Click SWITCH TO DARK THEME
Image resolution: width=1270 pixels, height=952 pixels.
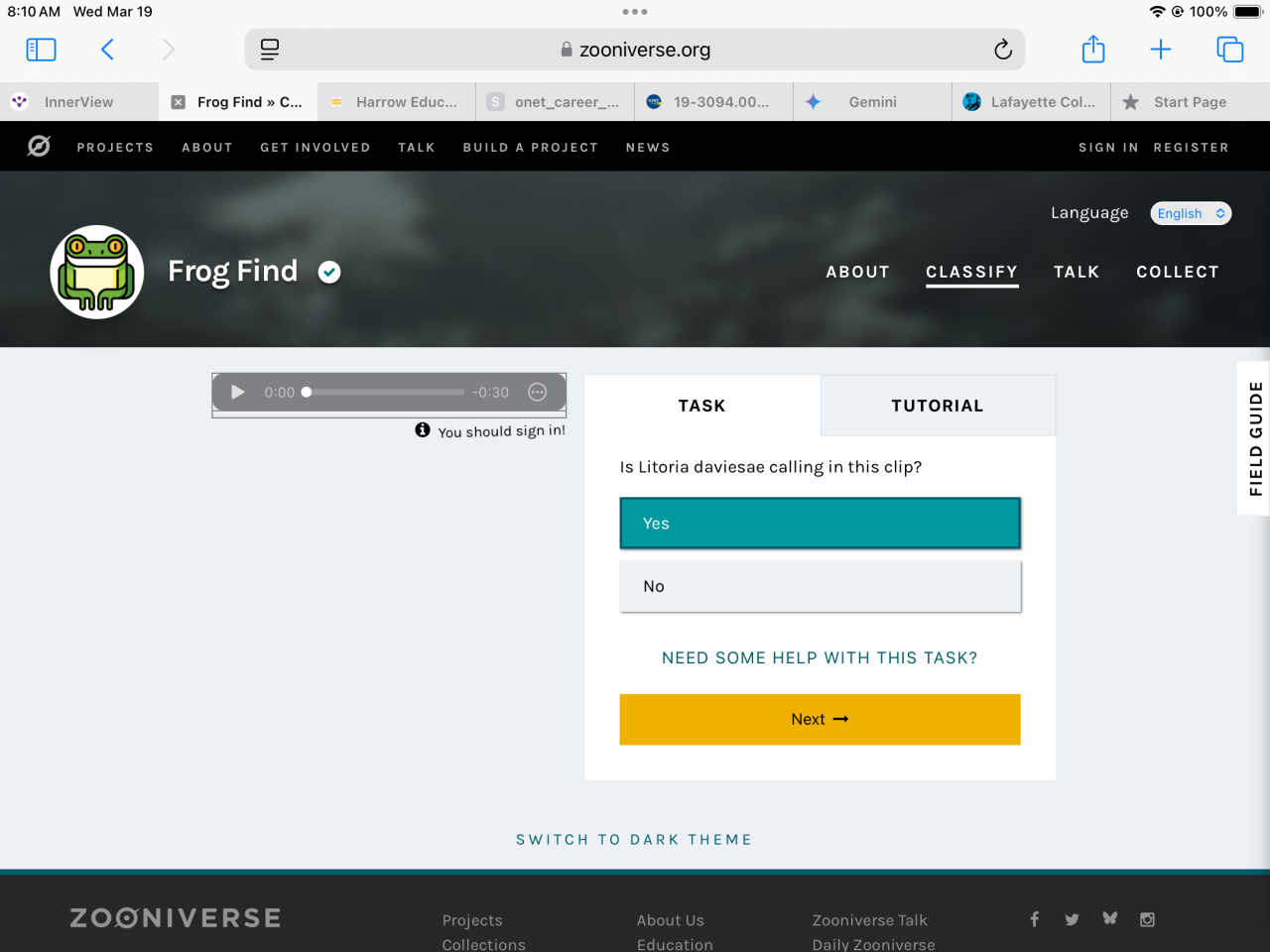click(x=634, y=839)
